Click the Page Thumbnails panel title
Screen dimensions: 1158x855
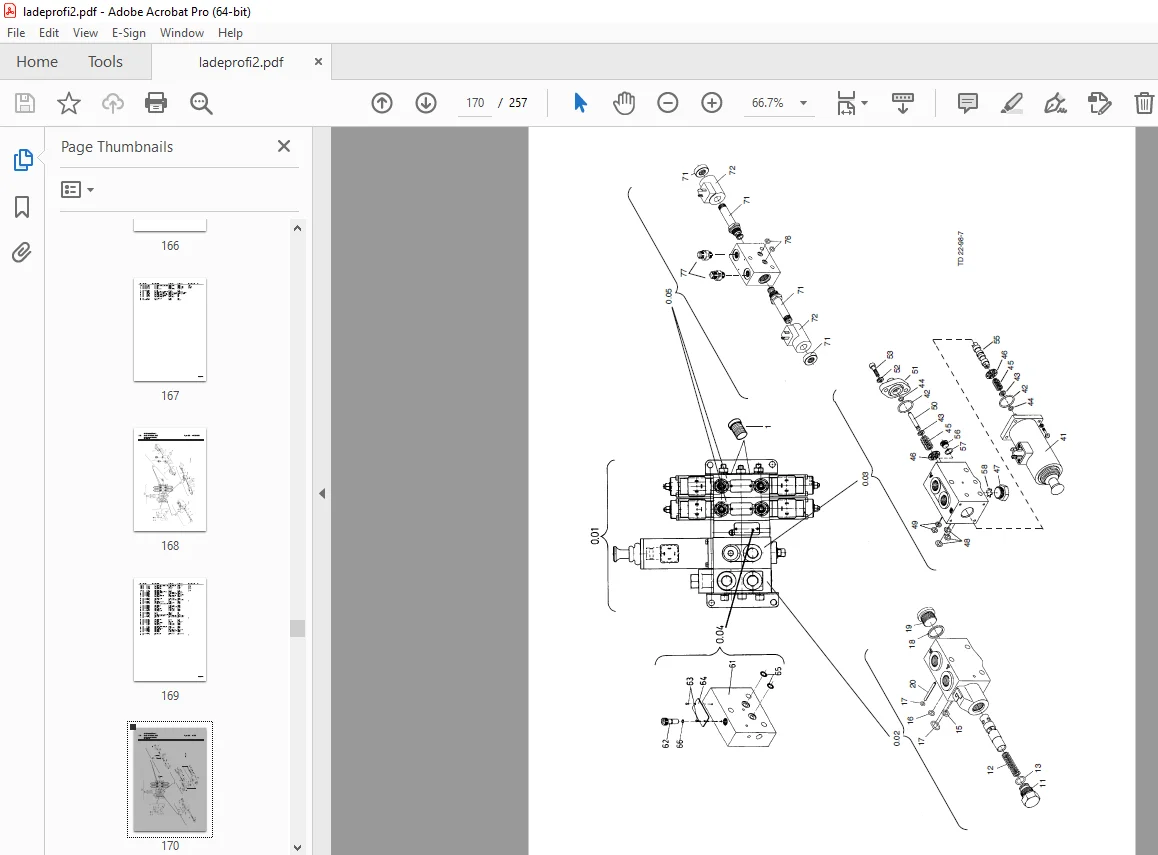coord(117,147)
